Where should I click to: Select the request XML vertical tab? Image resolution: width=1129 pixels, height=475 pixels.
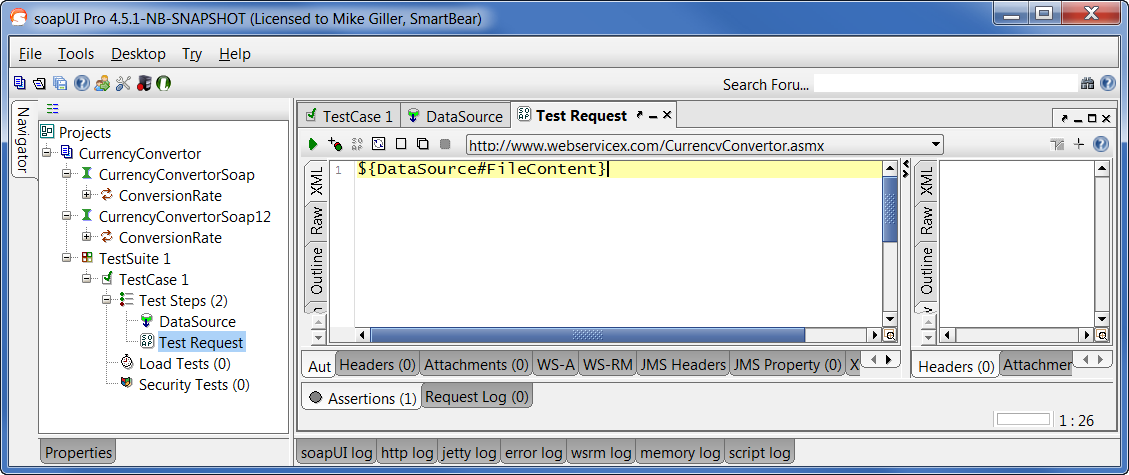point(317,180)
